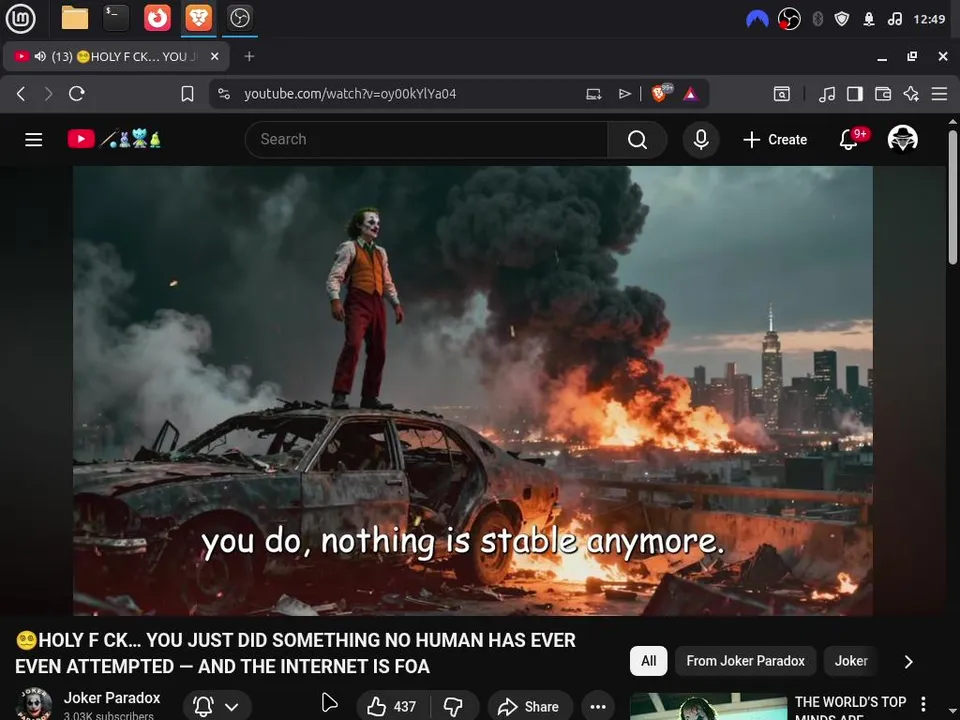The width and height of the screenshot is (960, 720).
Task: Open a new browser tab
Action: click(249, 56)
